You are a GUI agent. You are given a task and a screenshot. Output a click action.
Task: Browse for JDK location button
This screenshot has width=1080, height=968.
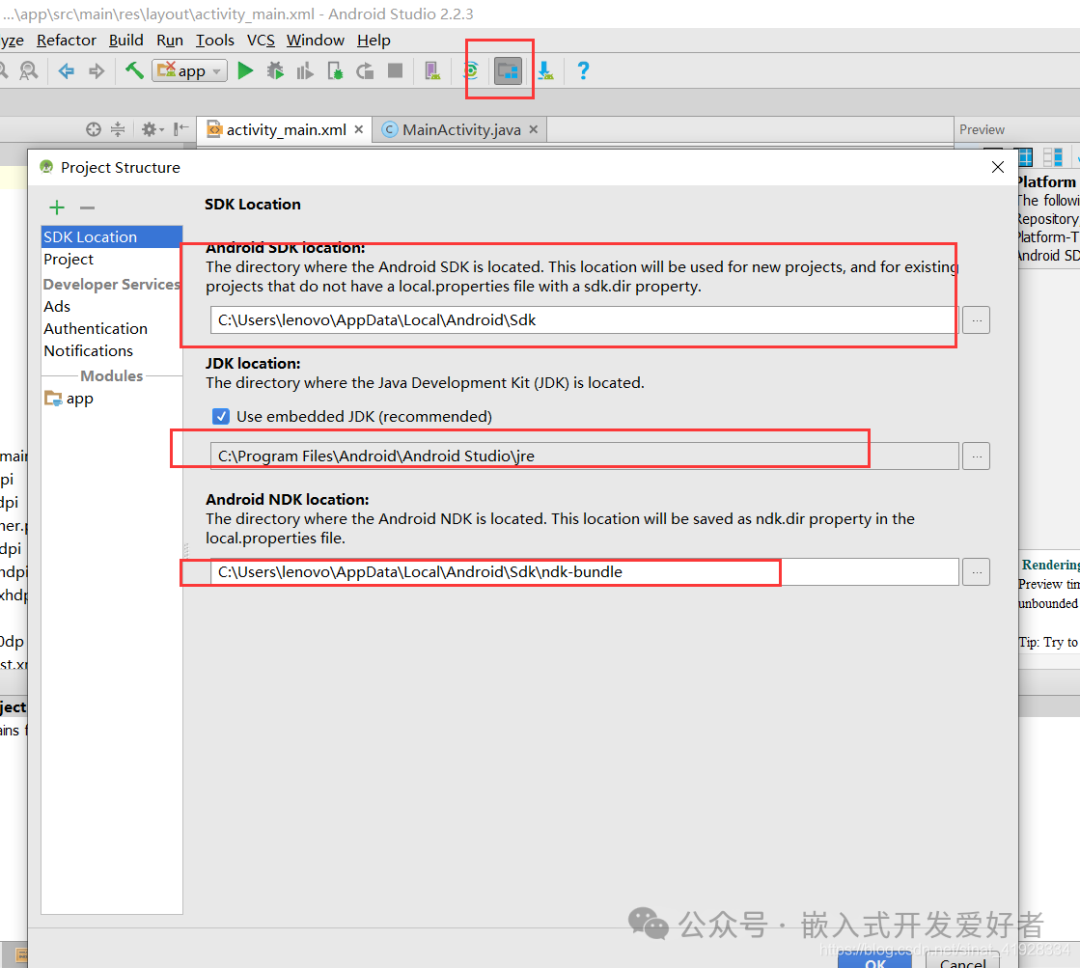976,456
